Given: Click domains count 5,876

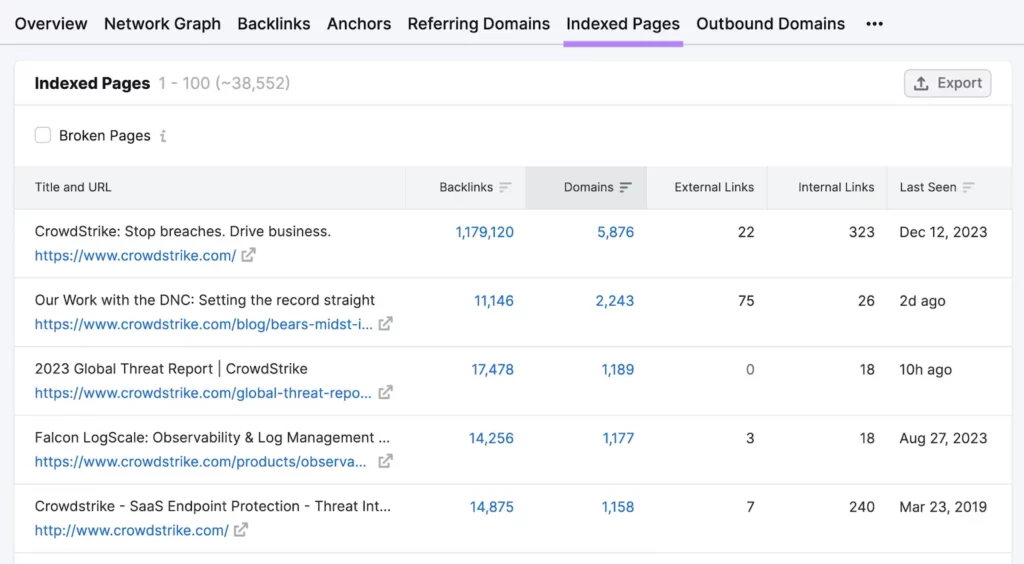Looking at the screenshot, I should [x=615, y=232].
